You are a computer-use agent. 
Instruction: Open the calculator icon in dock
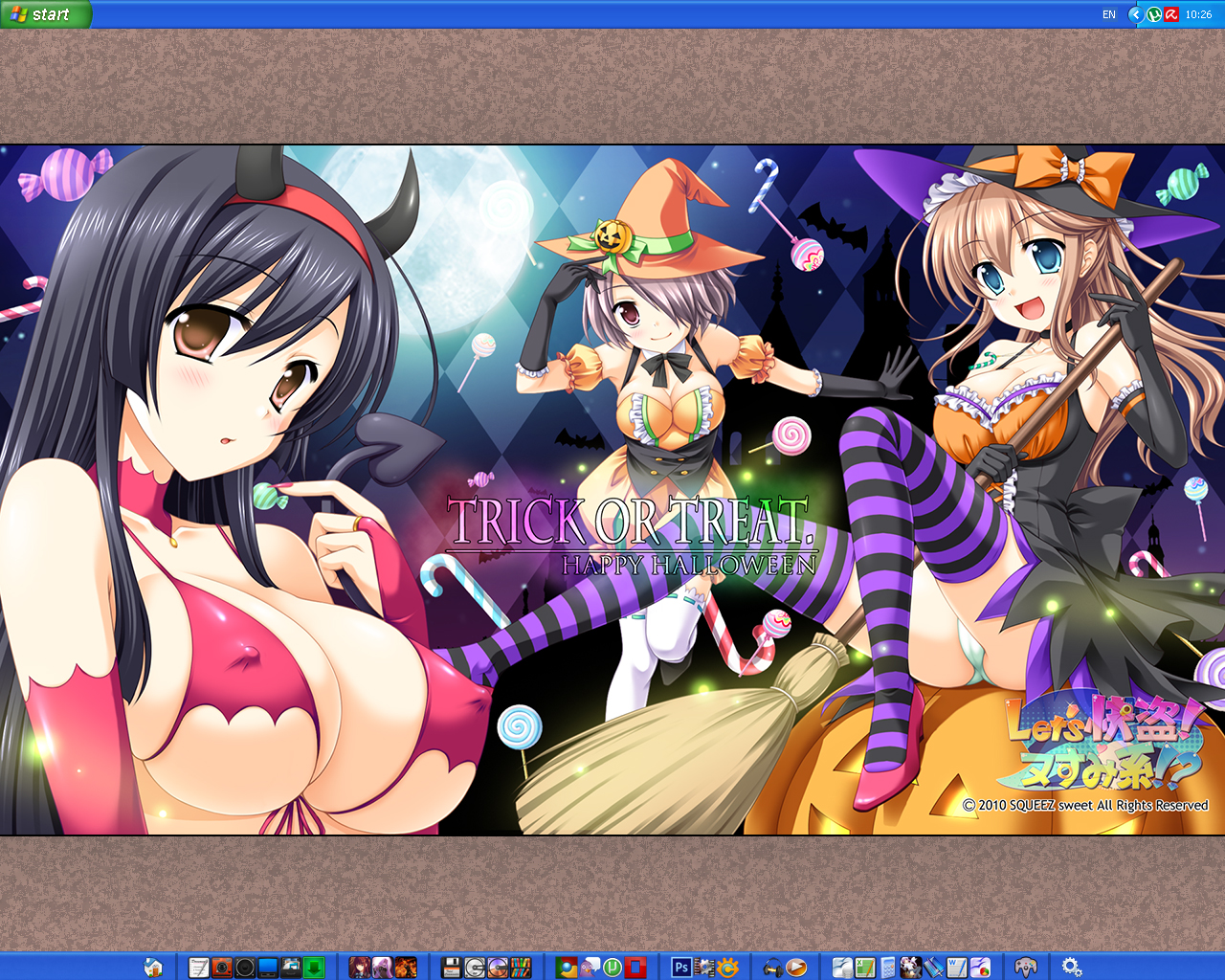point(888,968)
